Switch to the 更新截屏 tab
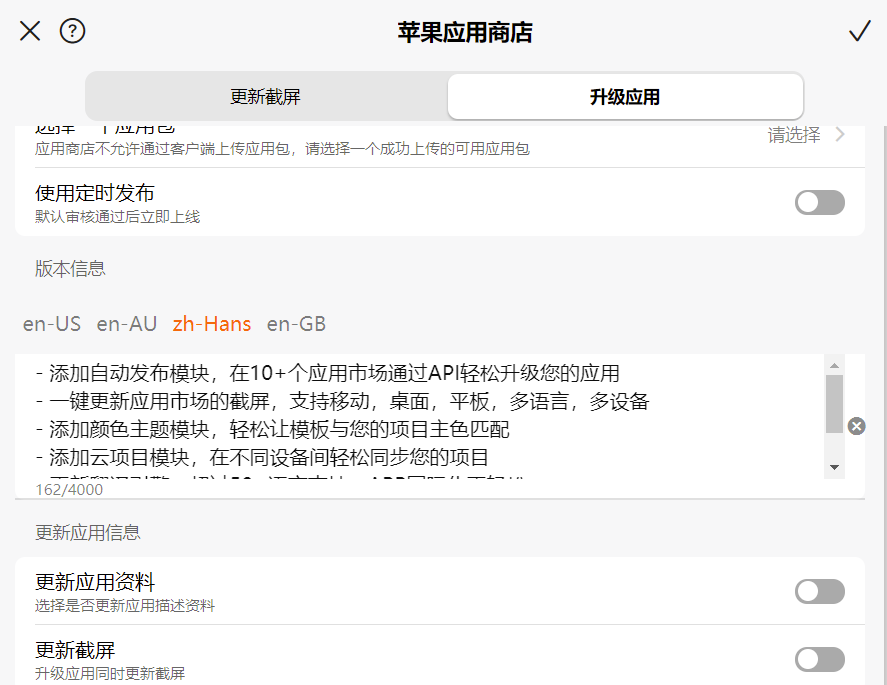887x685 pixels. (266, 96)
